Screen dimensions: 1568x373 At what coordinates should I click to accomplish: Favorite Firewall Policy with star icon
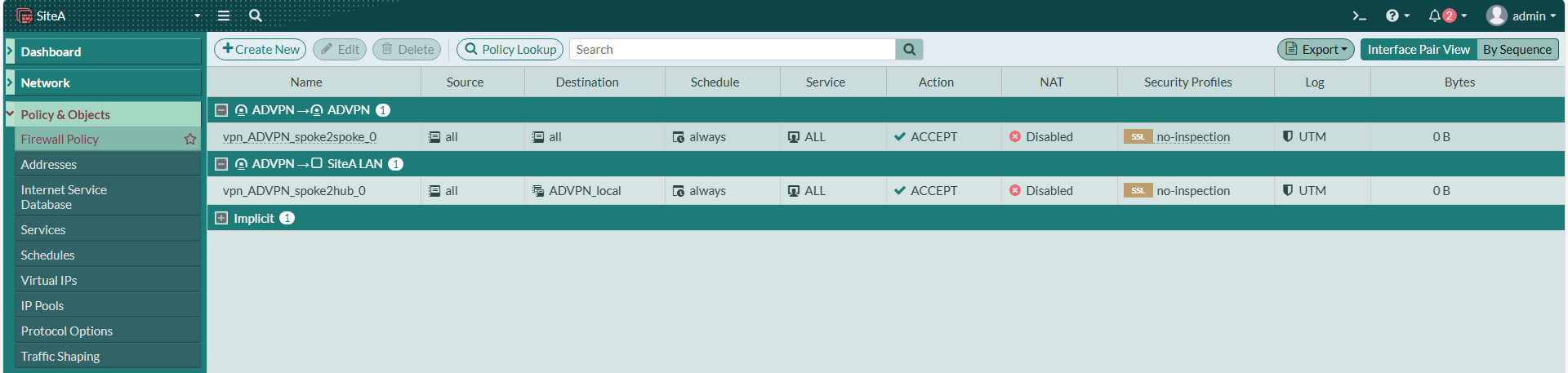click(190, 140)
